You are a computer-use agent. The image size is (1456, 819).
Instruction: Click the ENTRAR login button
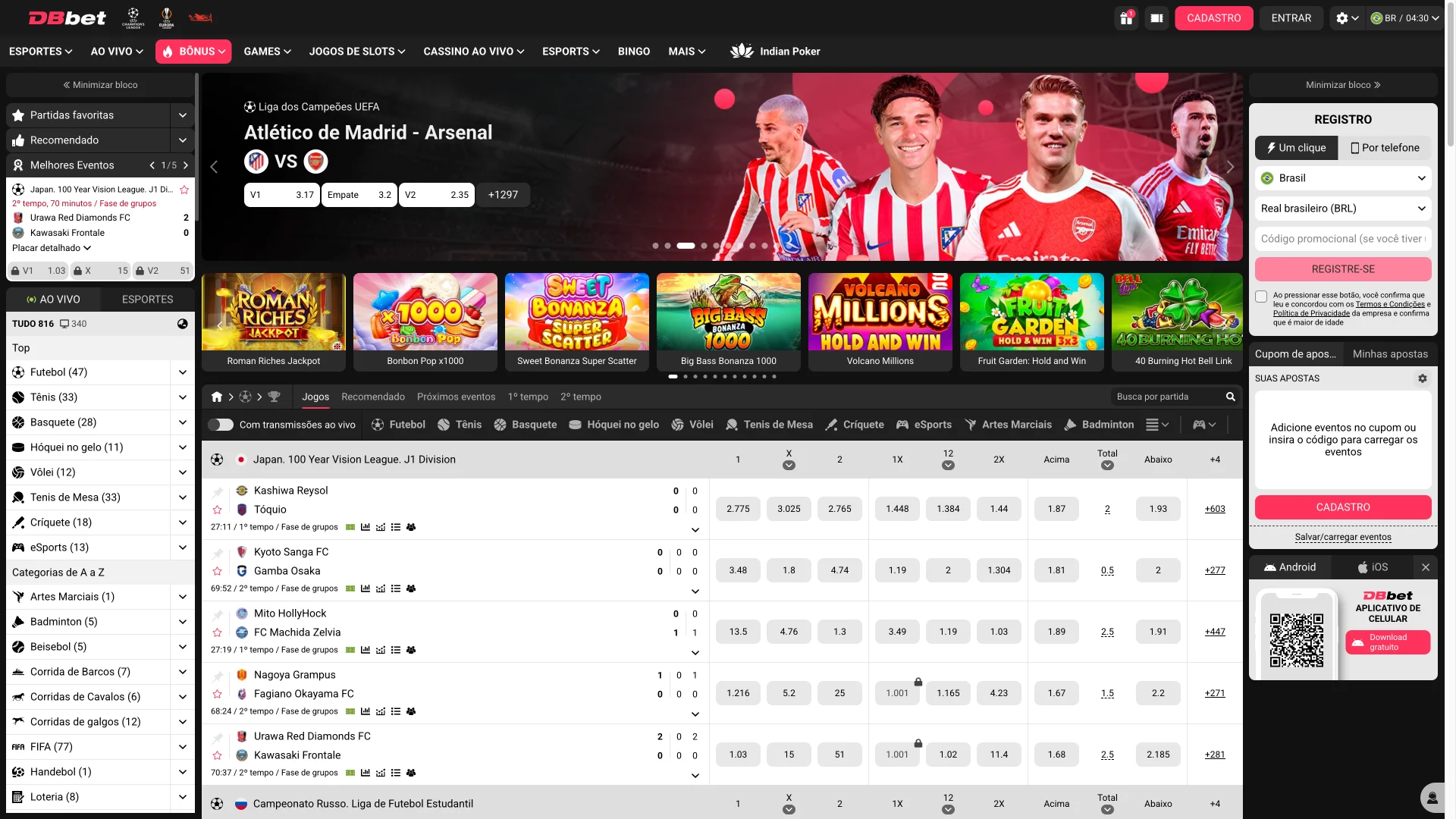(x=1291, y=18)
